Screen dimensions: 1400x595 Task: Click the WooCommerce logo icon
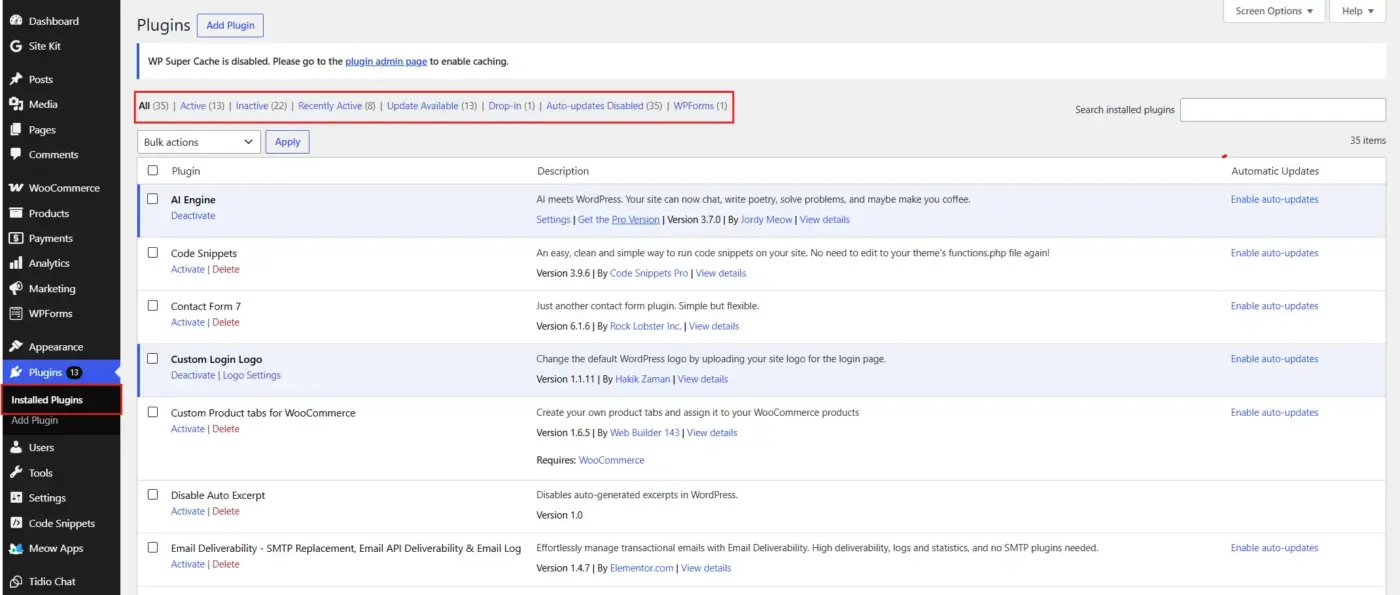click(x=16, y=188)
